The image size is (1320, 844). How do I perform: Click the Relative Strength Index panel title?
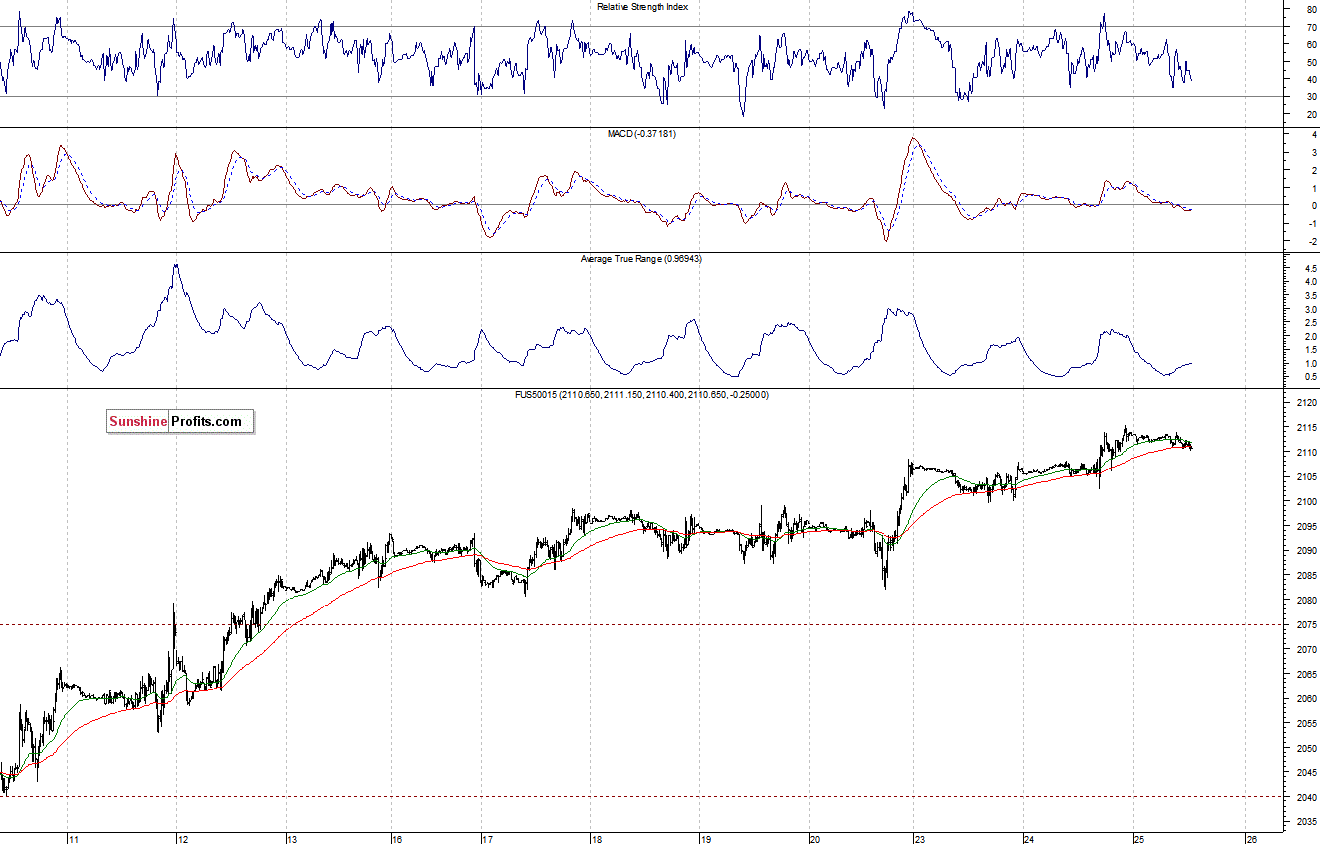coord(643,7)
